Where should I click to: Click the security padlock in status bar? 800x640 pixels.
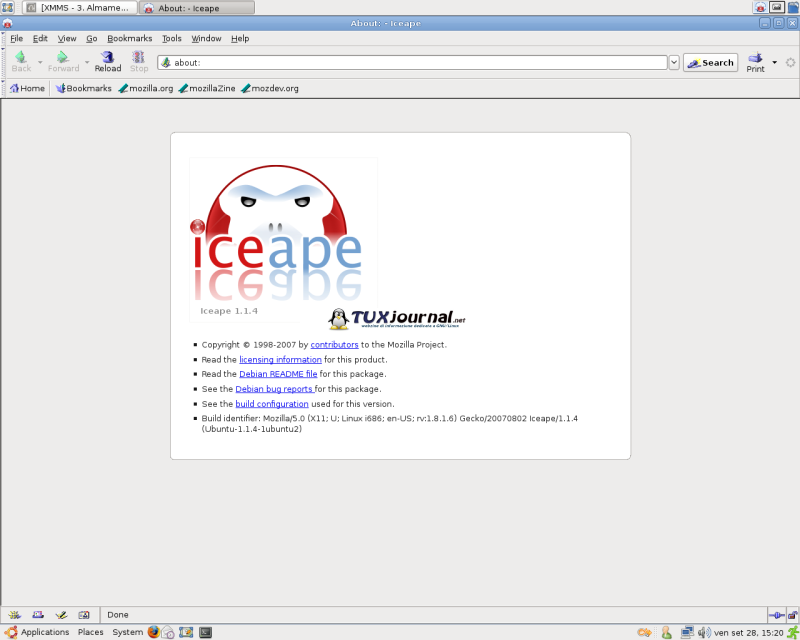tap(791, 614)
